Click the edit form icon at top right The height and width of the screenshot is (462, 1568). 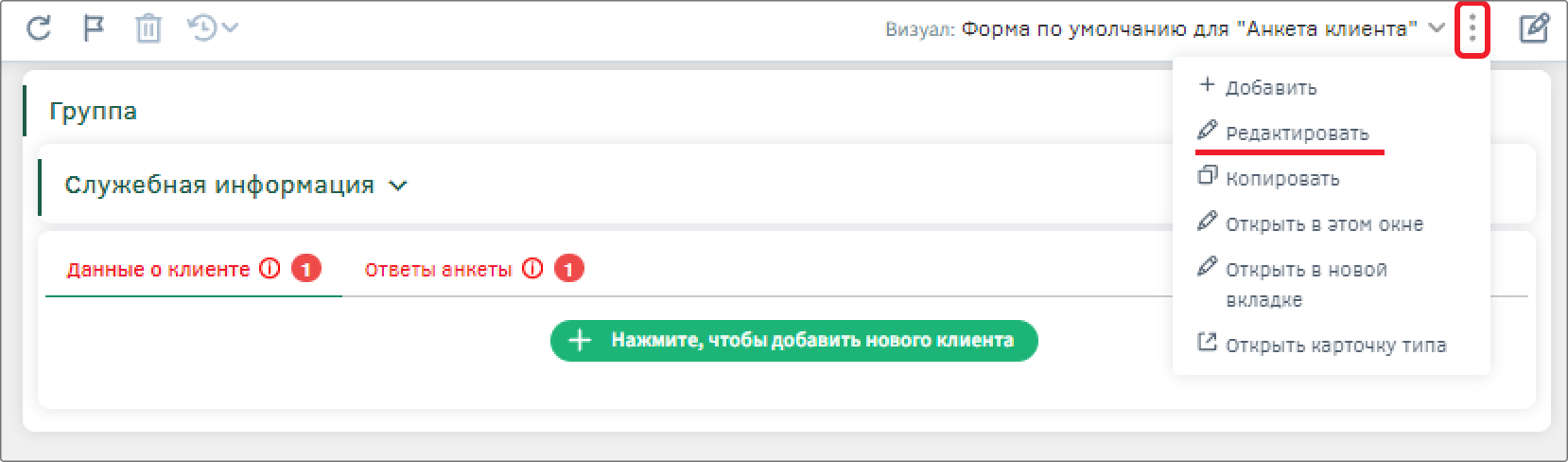[1534, 28]
